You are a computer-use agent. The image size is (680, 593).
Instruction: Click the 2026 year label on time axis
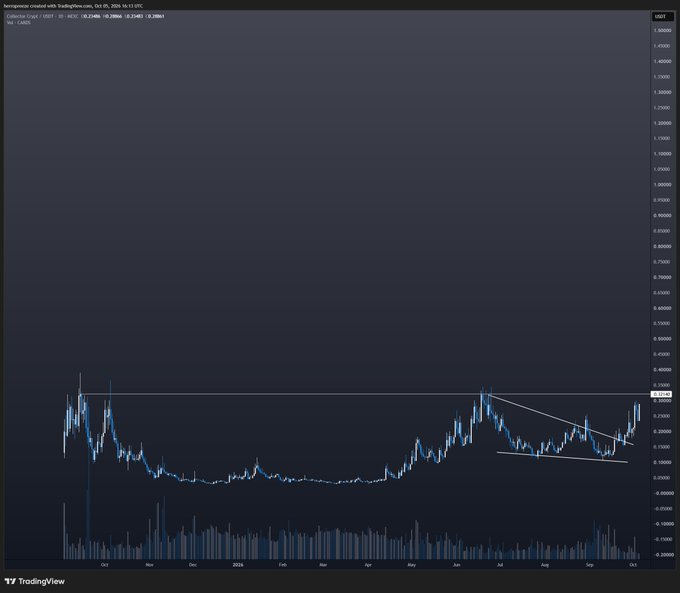click(238, 565)
